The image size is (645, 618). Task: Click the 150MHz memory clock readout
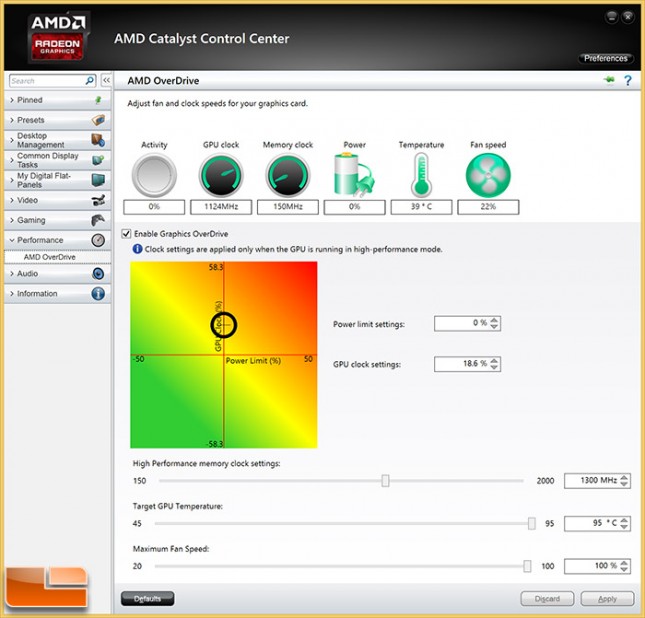pyautogui.click(x=288, y=207)
